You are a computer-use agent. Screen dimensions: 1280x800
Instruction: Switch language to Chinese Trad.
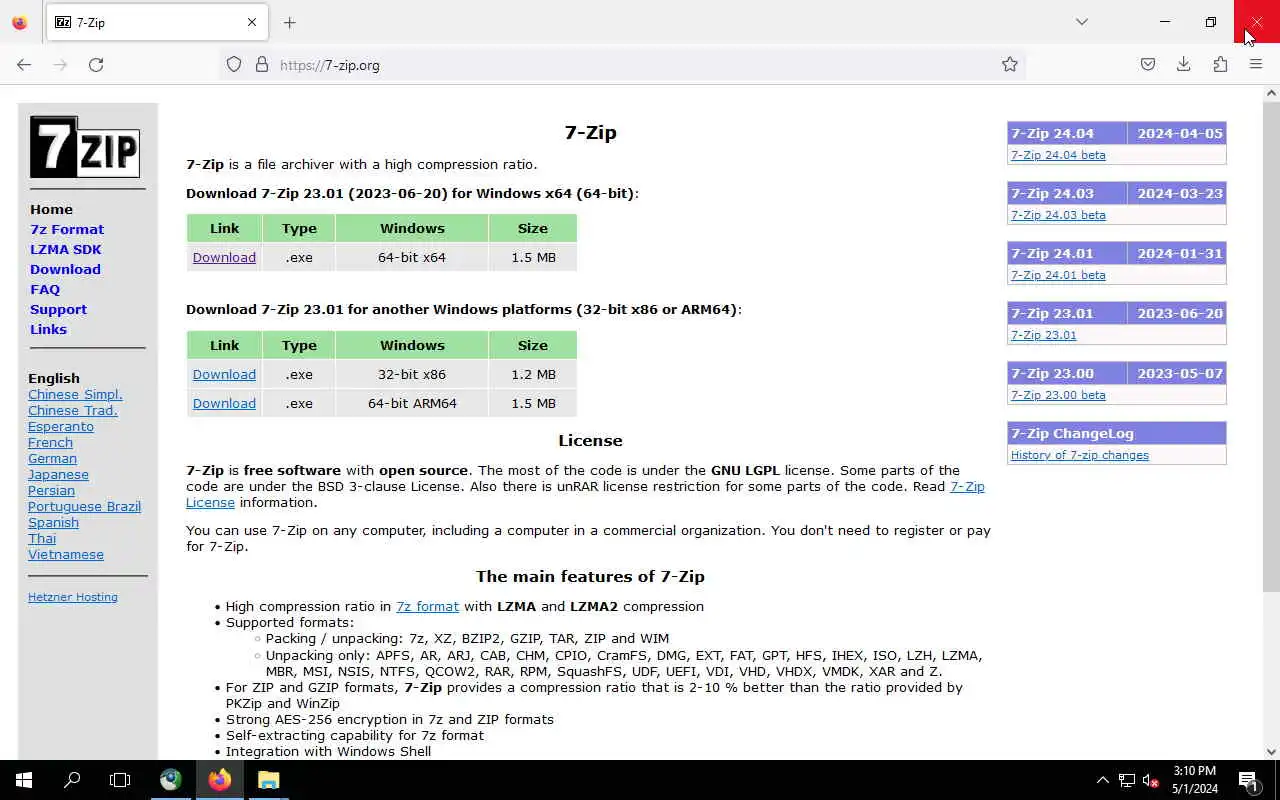click(73, 410)
